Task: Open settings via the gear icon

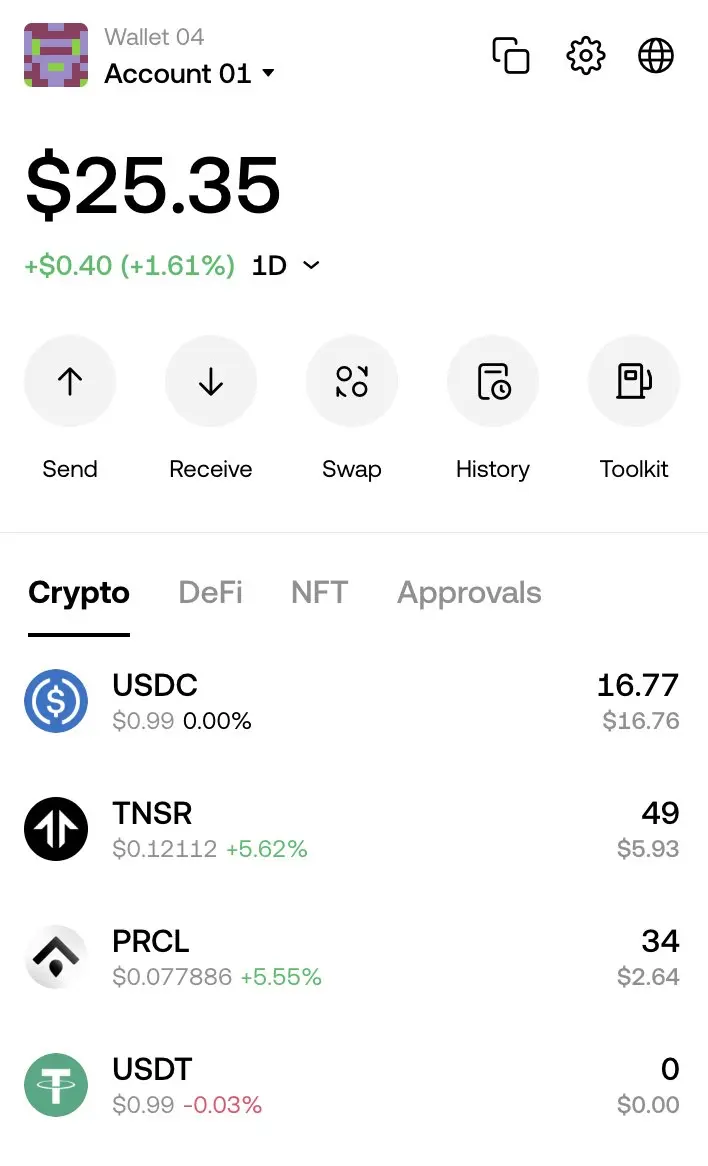Action: 586,56
